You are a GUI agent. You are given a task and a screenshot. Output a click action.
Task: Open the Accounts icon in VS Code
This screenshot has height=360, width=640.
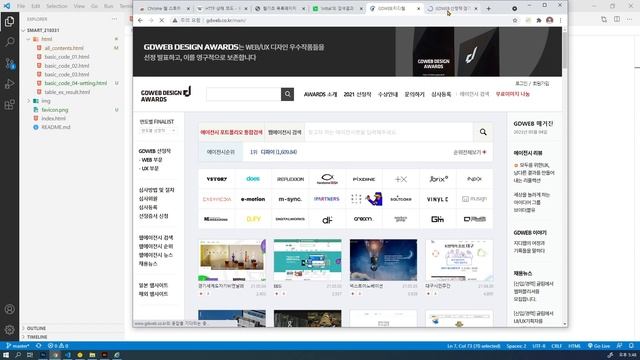coord(9,309)
